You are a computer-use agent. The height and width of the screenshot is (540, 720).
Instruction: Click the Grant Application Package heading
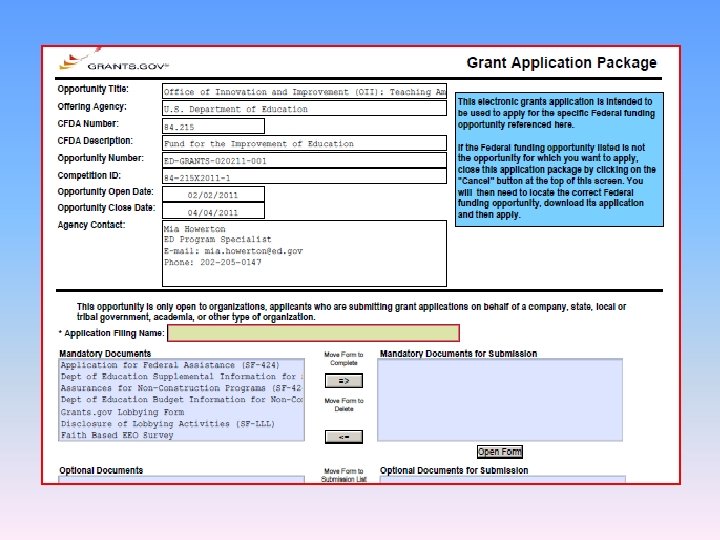[562, 63]
